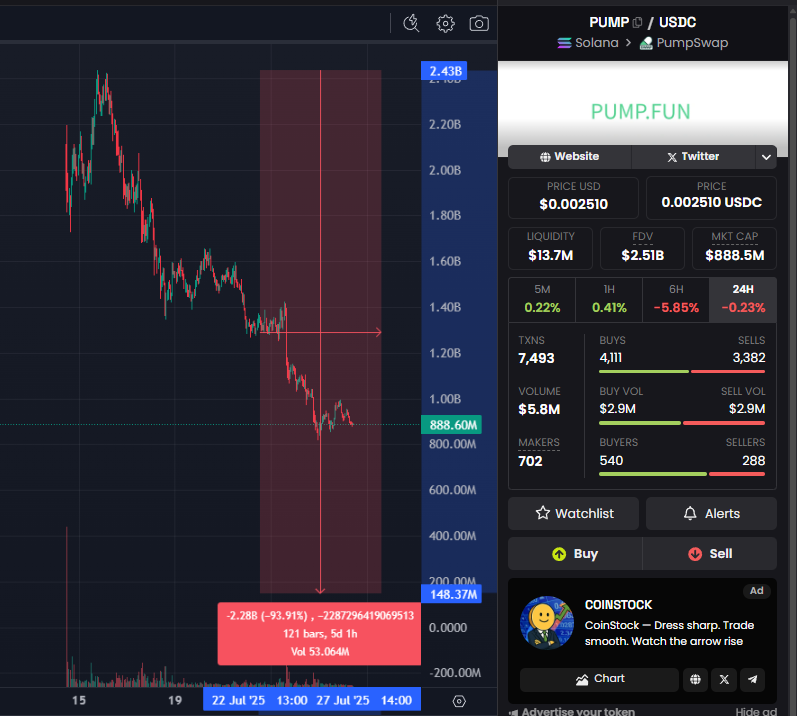Viewport: 797px width, 716px height.
Task: Click the LIQUIDITY $13.7M box
Action: pyautogui.click(x=550, y=248)
